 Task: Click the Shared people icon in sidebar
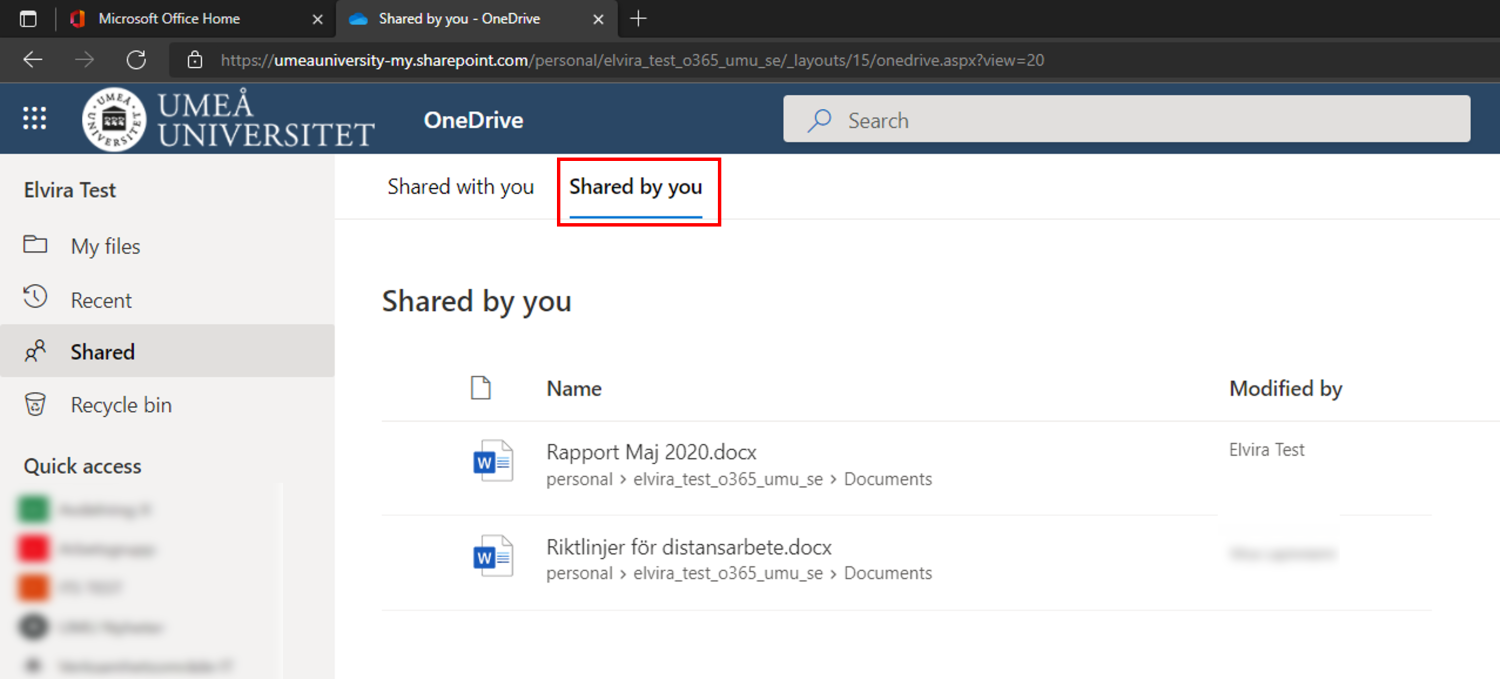click(36, 351)
